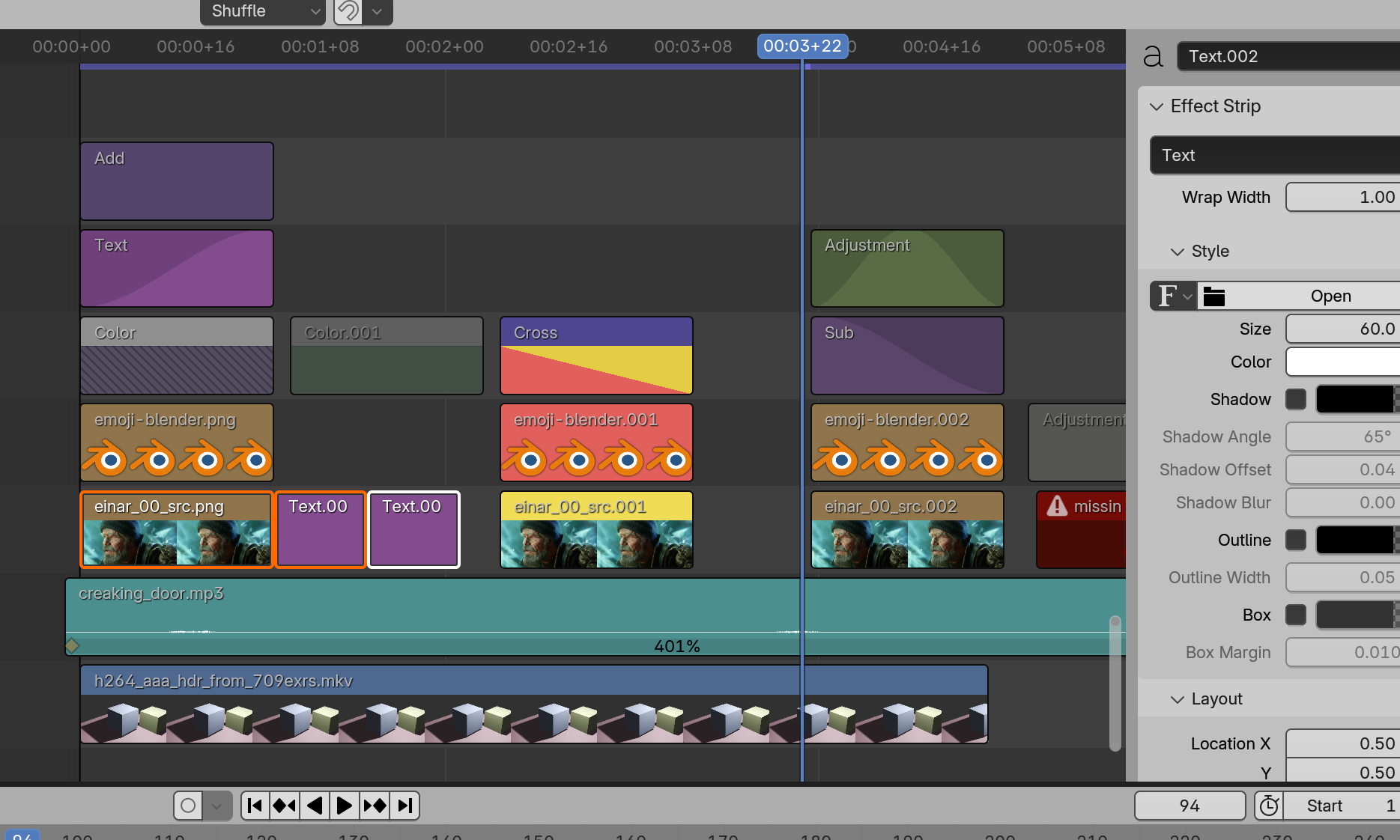Enable the Shadow checkbox
Screen dimensions: 1400x840
click(x=1296, y=399)
